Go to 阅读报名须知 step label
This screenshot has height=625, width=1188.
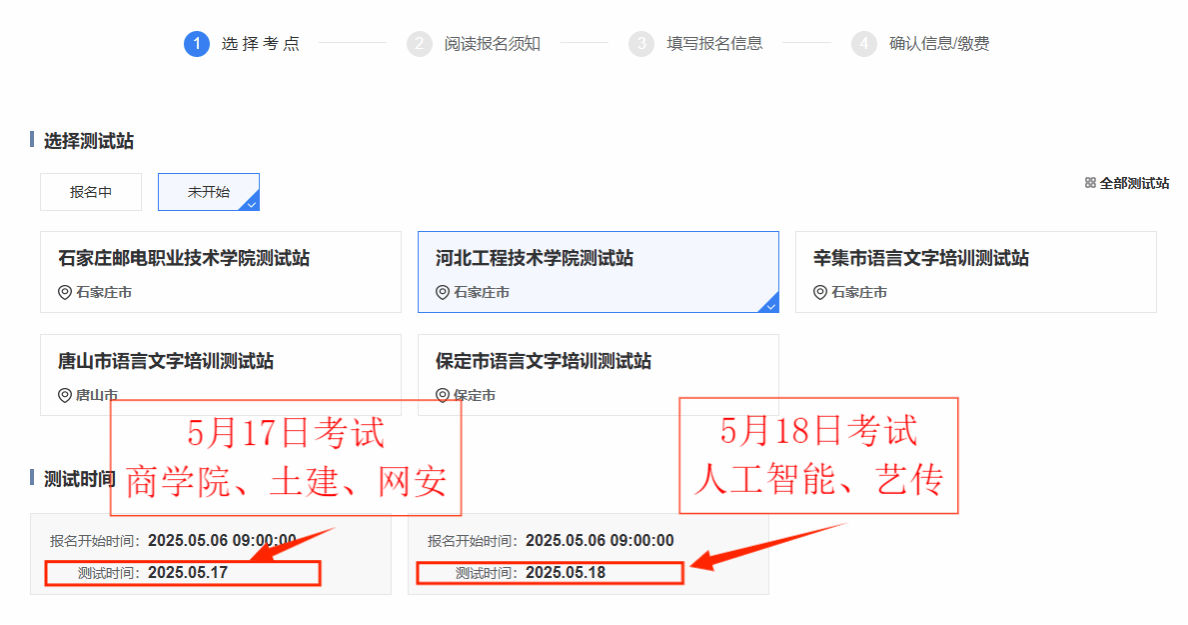[492, 44]
